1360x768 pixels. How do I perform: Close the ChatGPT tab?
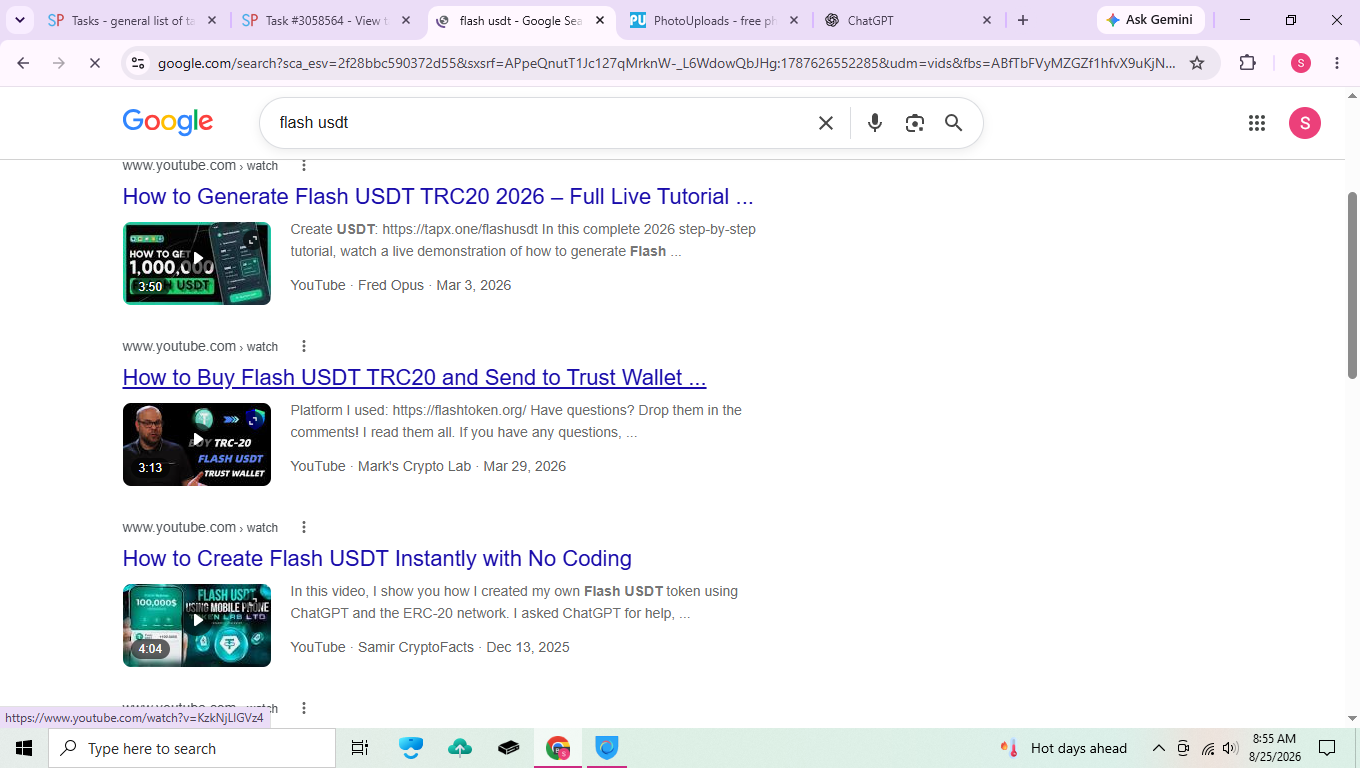pos(987,20)
